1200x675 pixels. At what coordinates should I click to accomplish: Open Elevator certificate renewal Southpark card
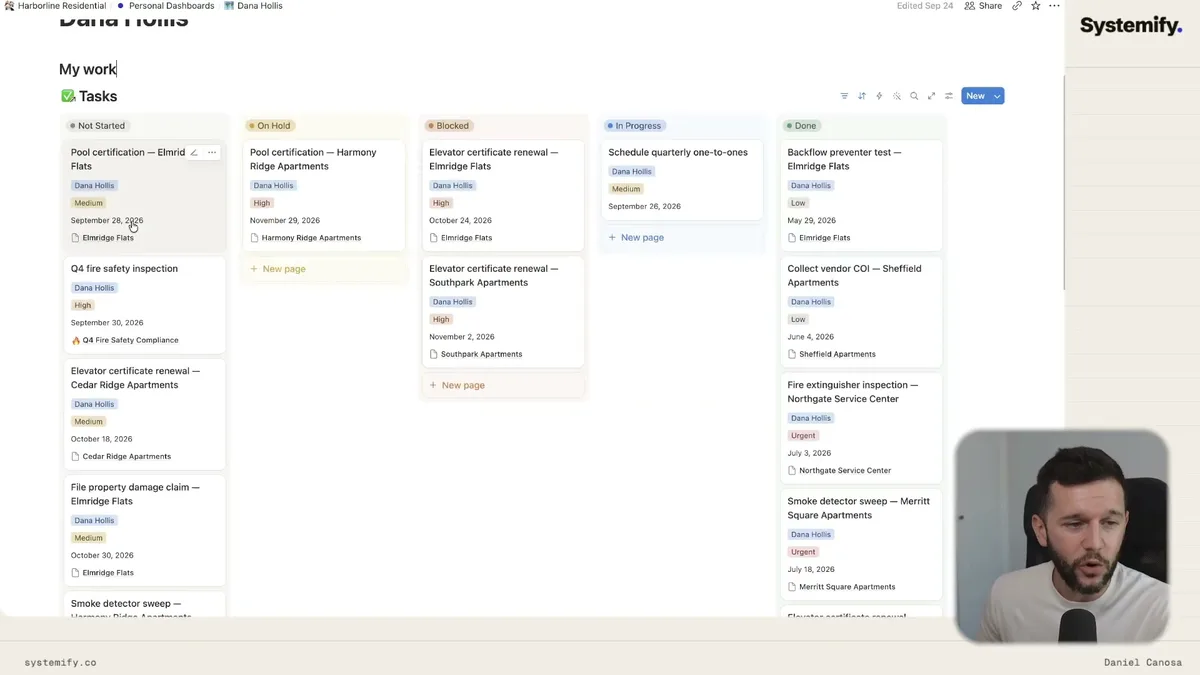[503, 311]
